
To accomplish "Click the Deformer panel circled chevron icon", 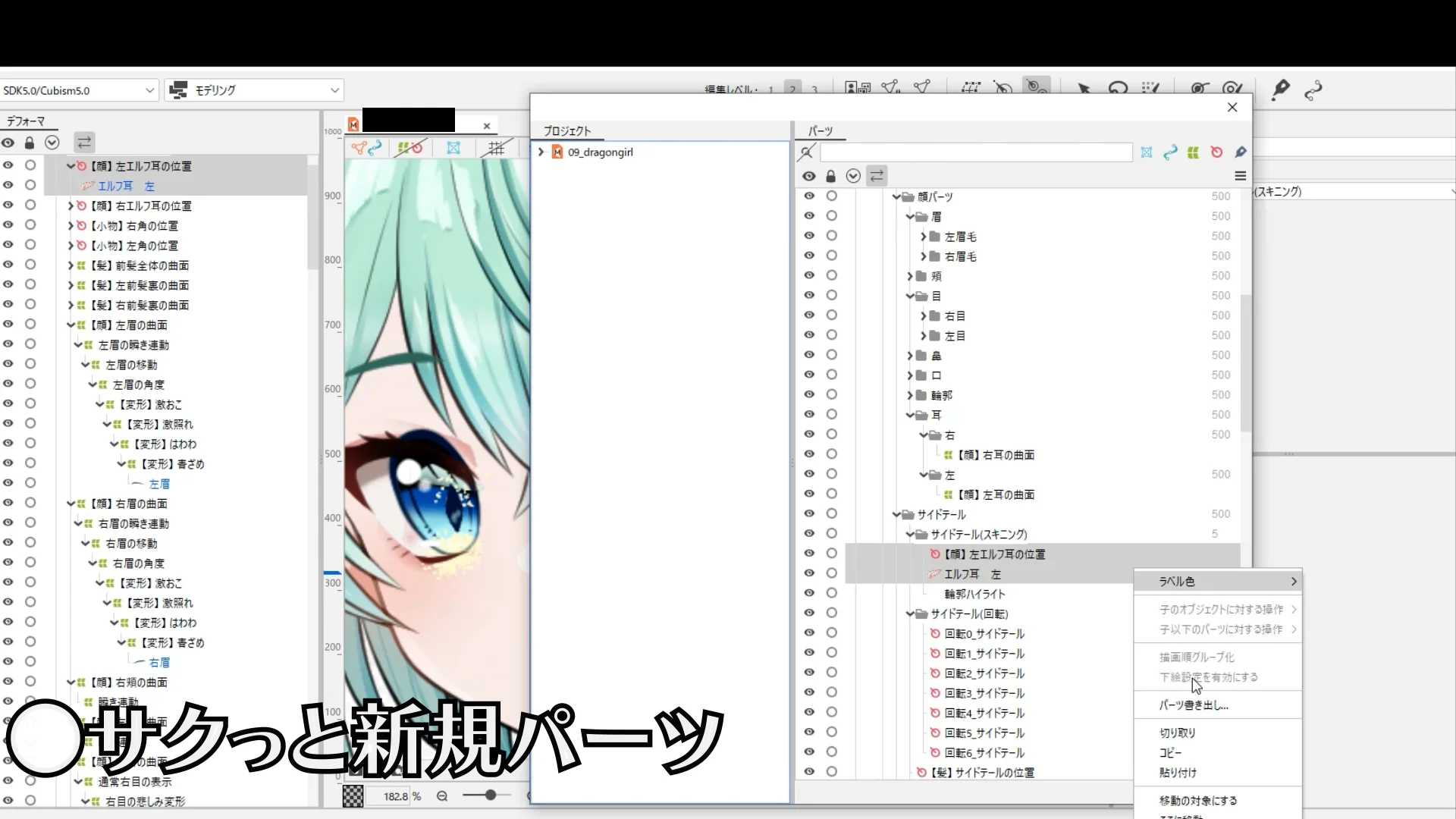I will pyautogui.click(x=52, y=142).
